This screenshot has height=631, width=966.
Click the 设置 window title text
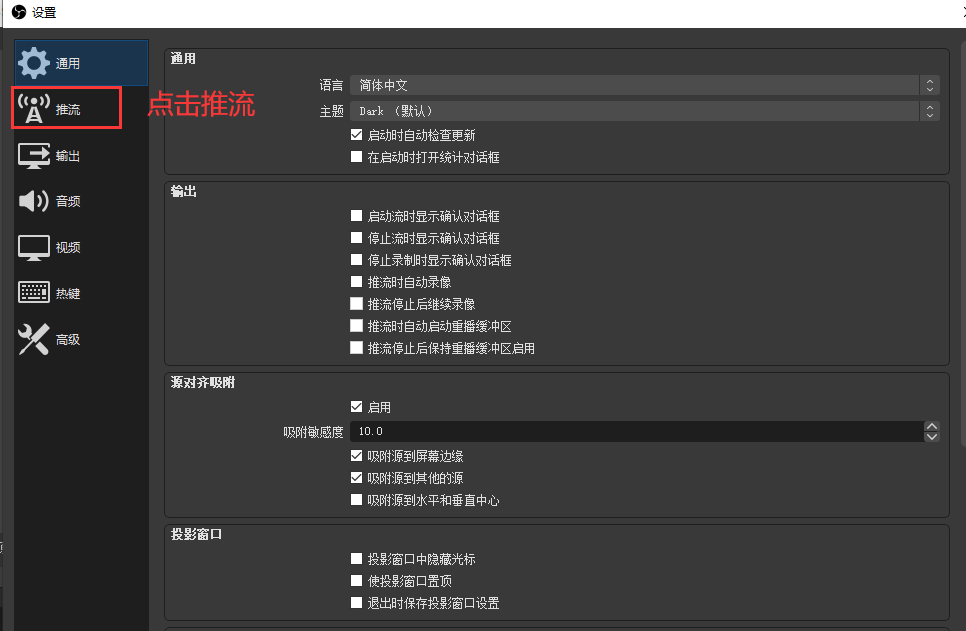pyautogui.click(x=44, y=13)
